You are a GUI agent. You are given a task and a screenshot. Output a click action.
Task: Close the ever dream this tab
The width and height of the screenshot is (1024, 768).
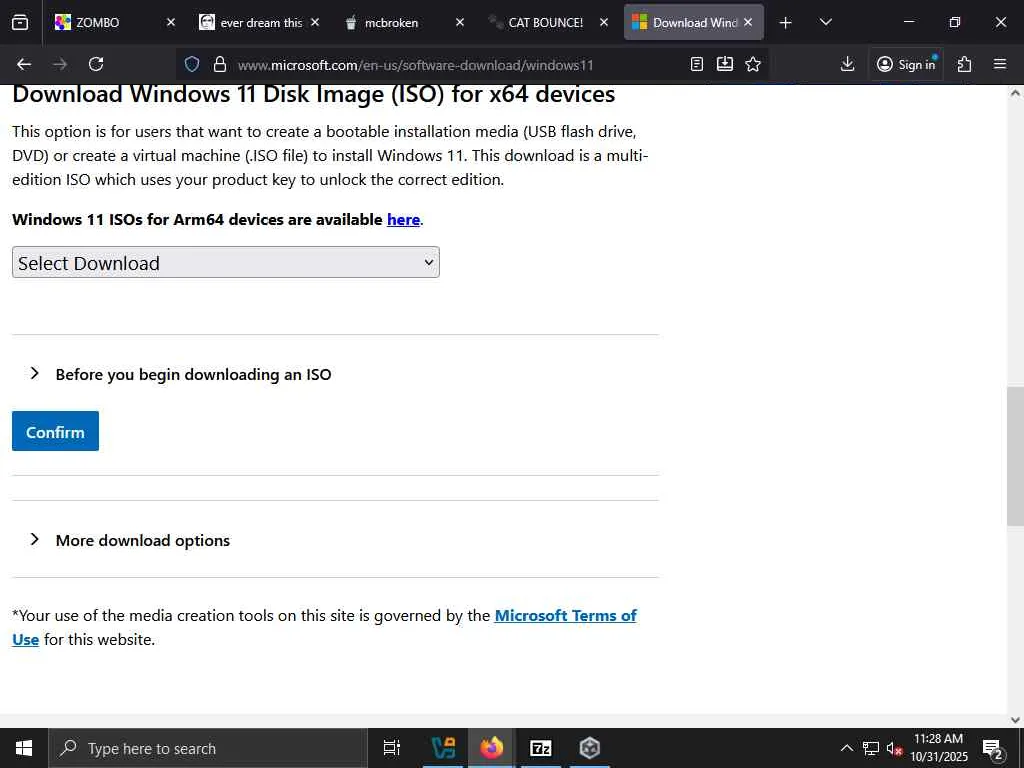(x=315, y=22)
